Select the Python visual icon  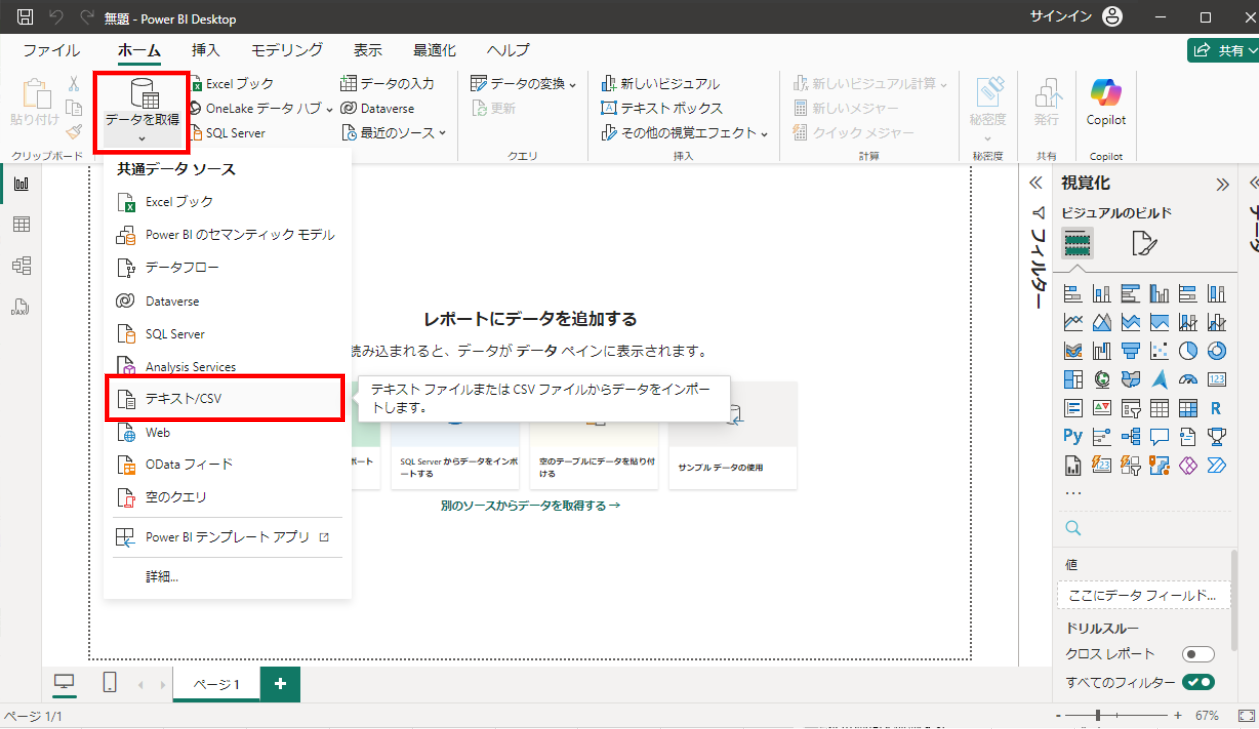1074,435
